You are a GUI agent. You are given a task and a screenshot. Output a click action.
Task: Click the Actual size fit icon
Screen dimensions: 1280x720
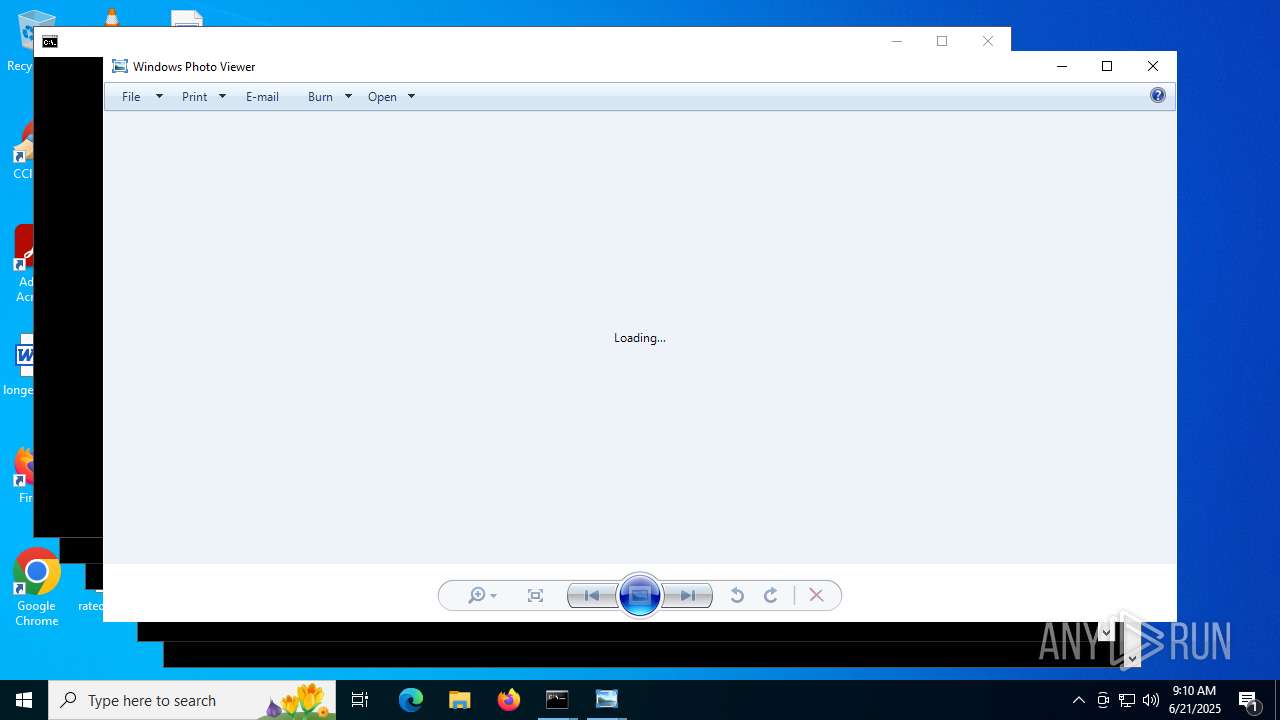pyautogui.click(x=535, y=596)
